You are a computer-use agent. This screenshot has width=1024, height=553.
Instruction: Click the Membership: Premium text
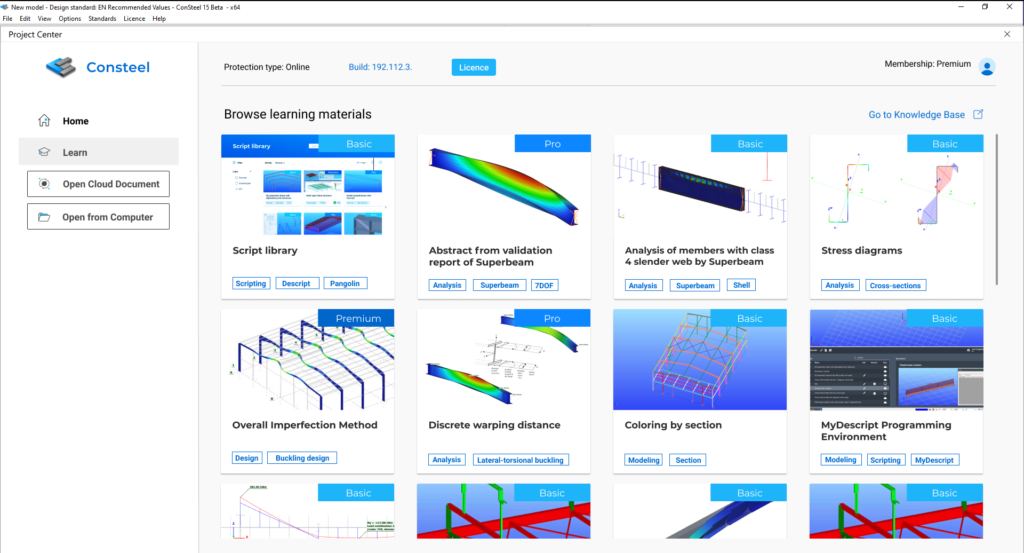point(927,64)
